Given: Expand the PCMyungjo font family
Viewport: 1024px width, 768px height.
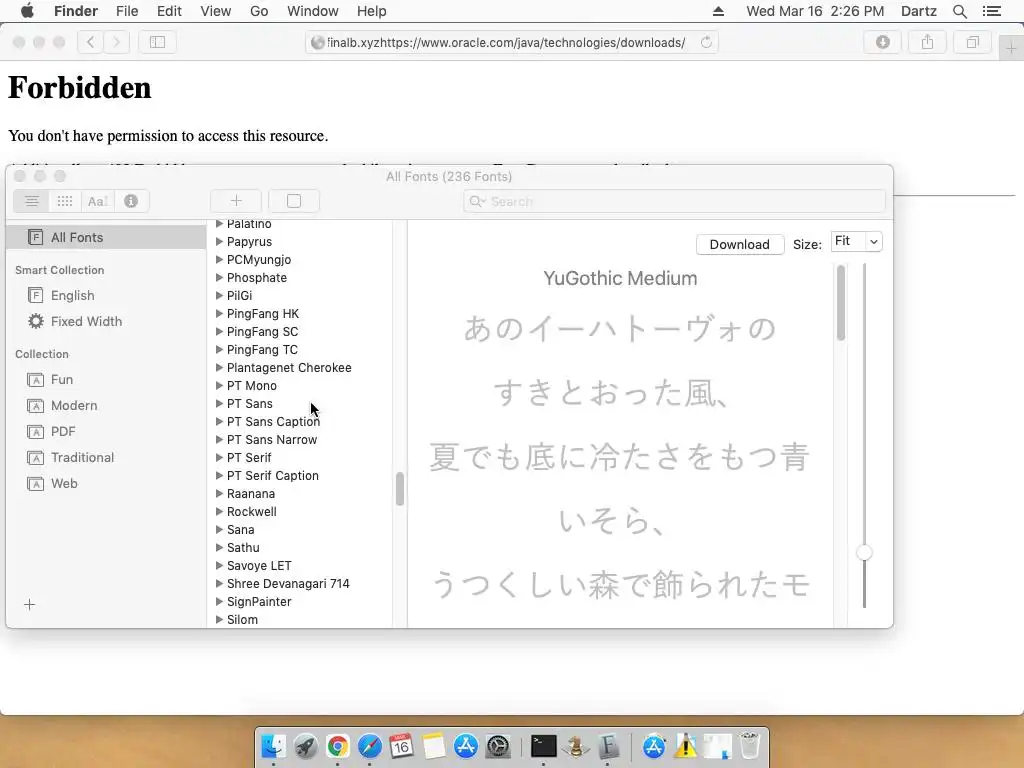Looking at the screenshot, I should [219, 259].
